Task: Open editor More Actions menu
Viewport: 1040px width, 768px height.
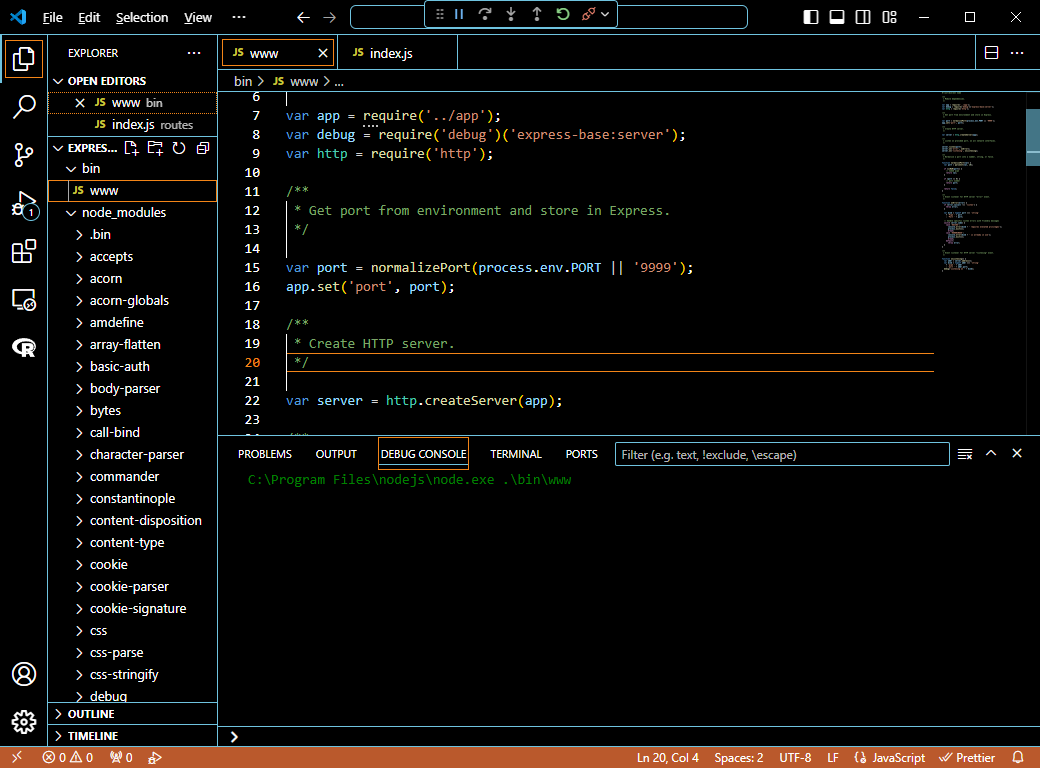Action: pos(1017,53)
